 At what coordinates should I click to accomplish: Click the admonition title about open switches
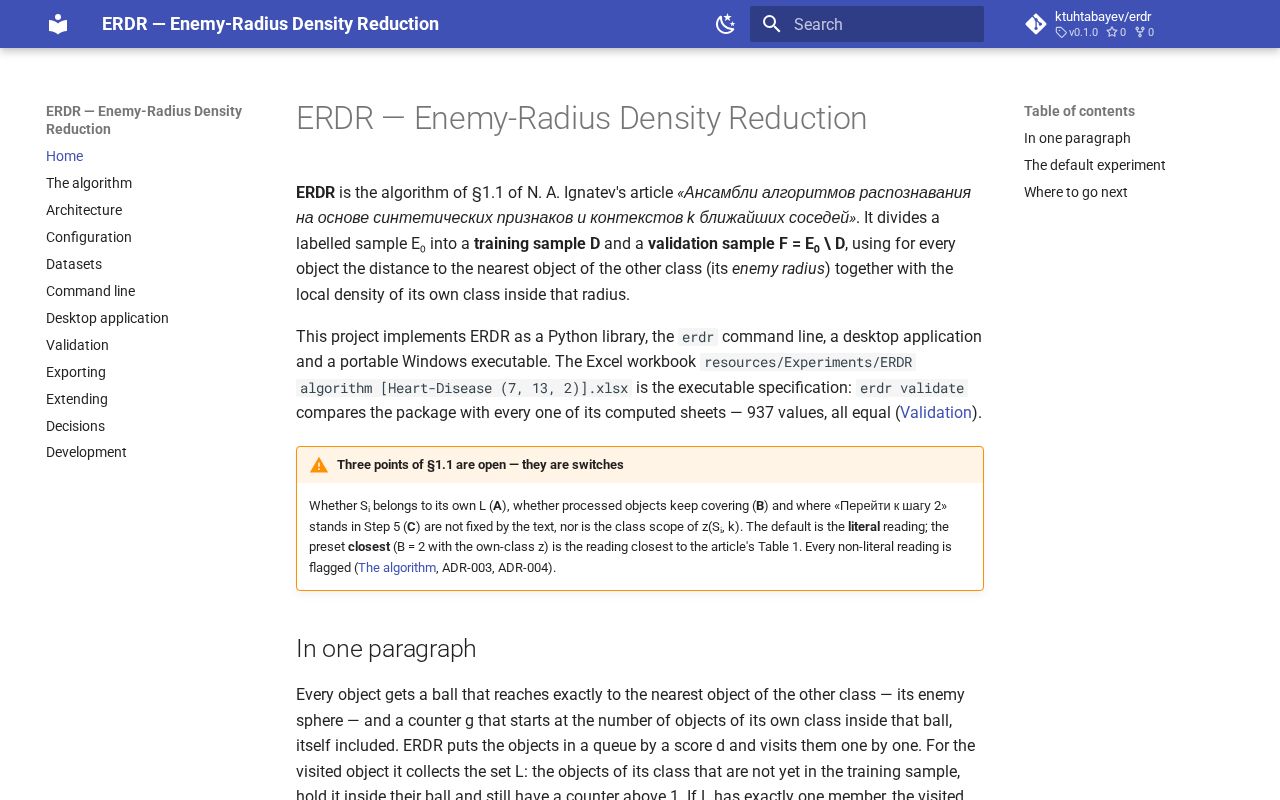tap(480, 465)
